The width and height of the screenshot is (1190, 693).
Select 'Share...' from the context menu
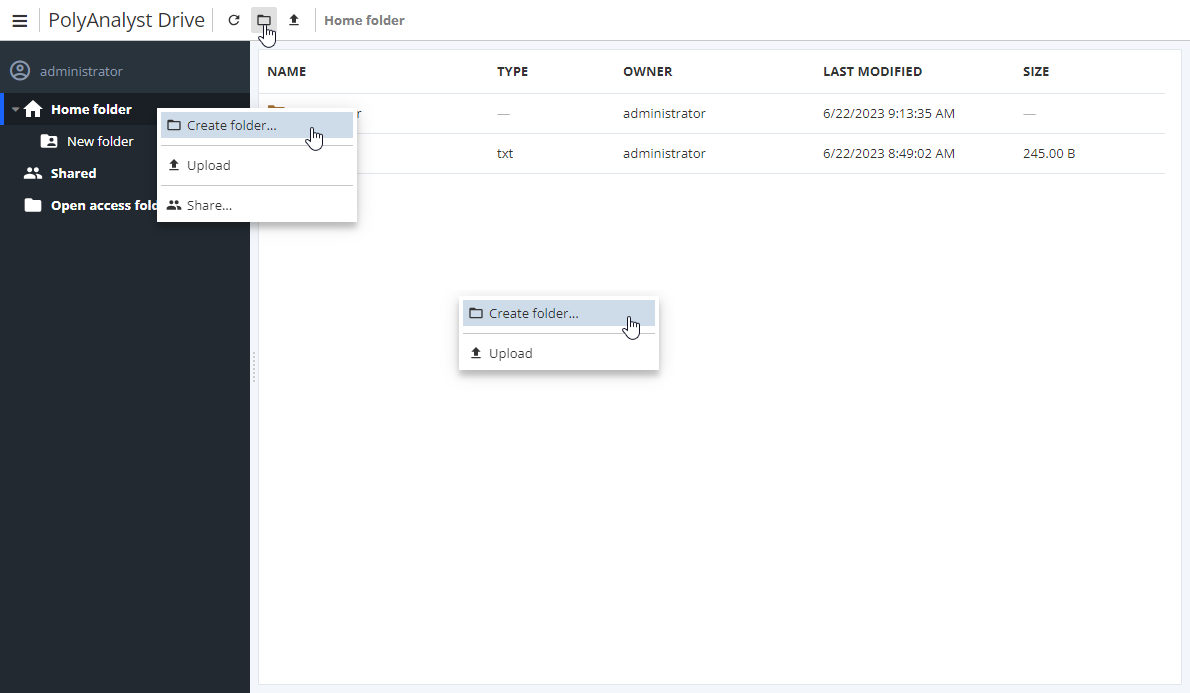[x=210, y=205]
